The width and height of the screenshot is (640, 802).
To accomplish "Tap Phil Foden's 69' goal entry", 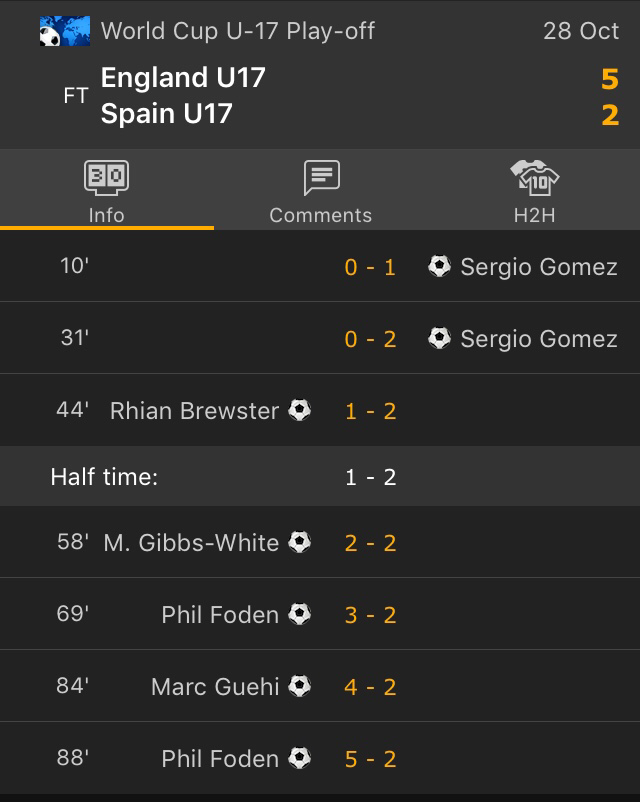I will pyautogui.click(x=220, y=614).
